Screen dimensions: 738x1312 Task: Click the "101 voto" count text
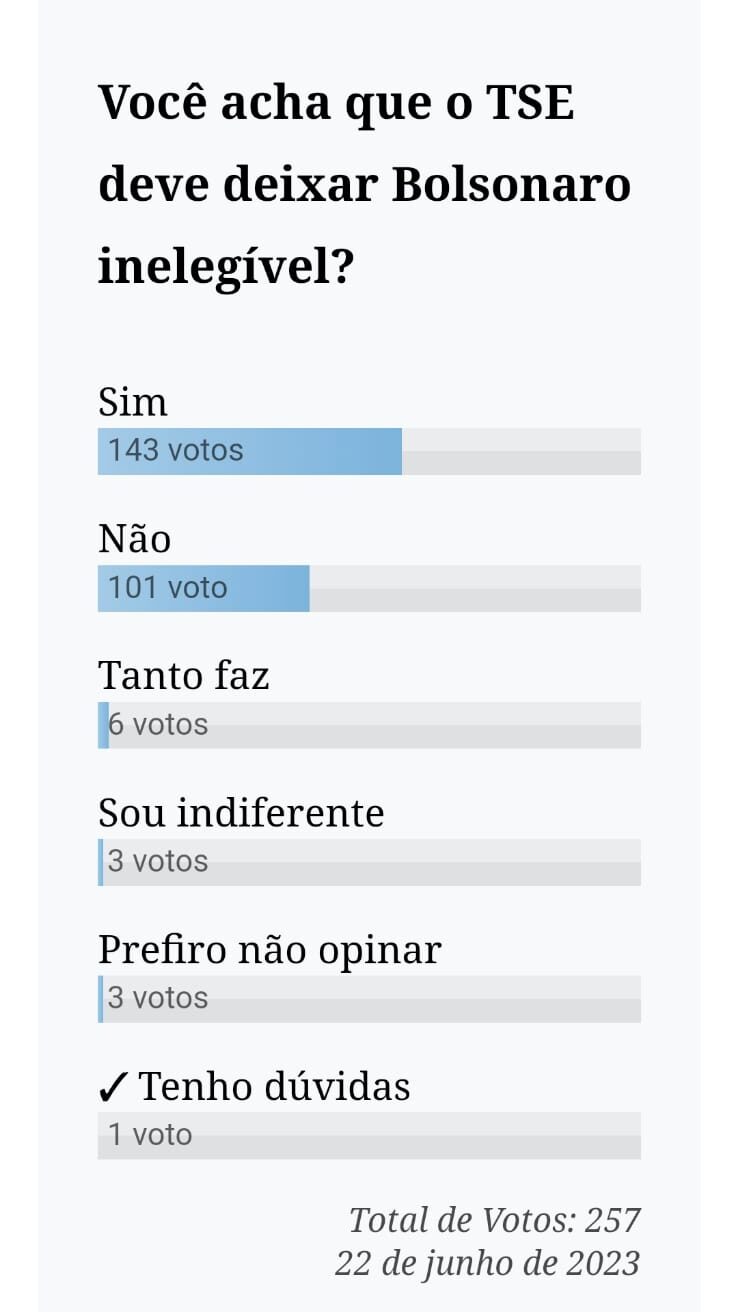[x=167, y=588]
